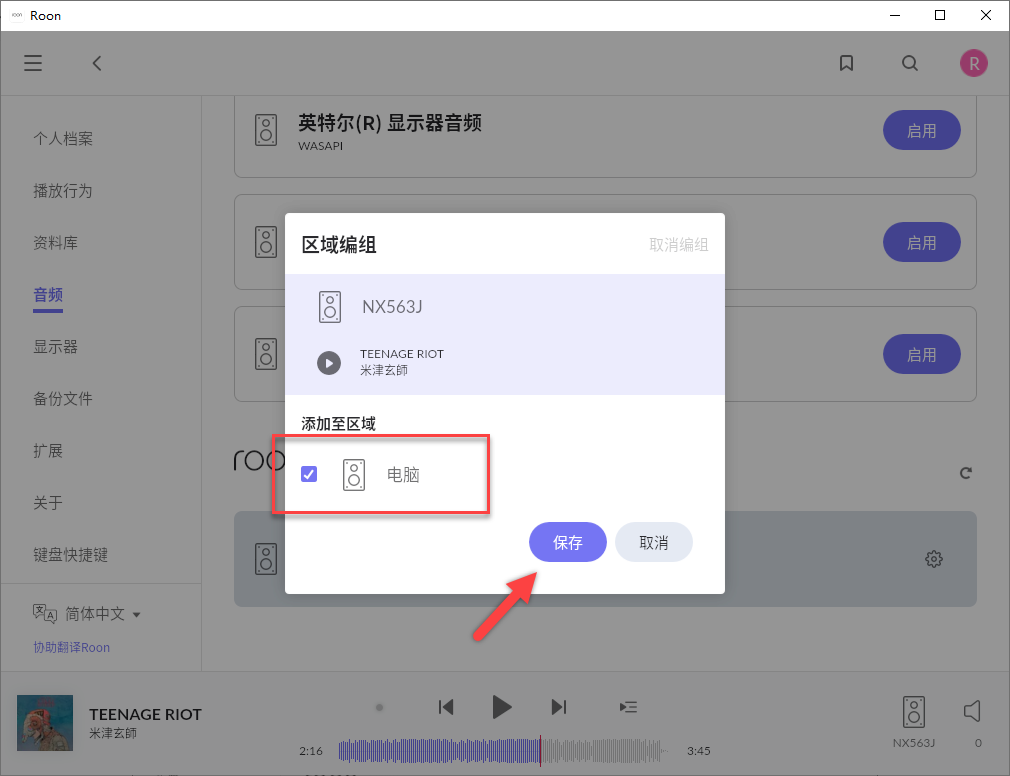Image resolution: width=1010 pixels, height=776 pixels.
Task: Open the 个人档案 settings tab
Action: (63, 138)
